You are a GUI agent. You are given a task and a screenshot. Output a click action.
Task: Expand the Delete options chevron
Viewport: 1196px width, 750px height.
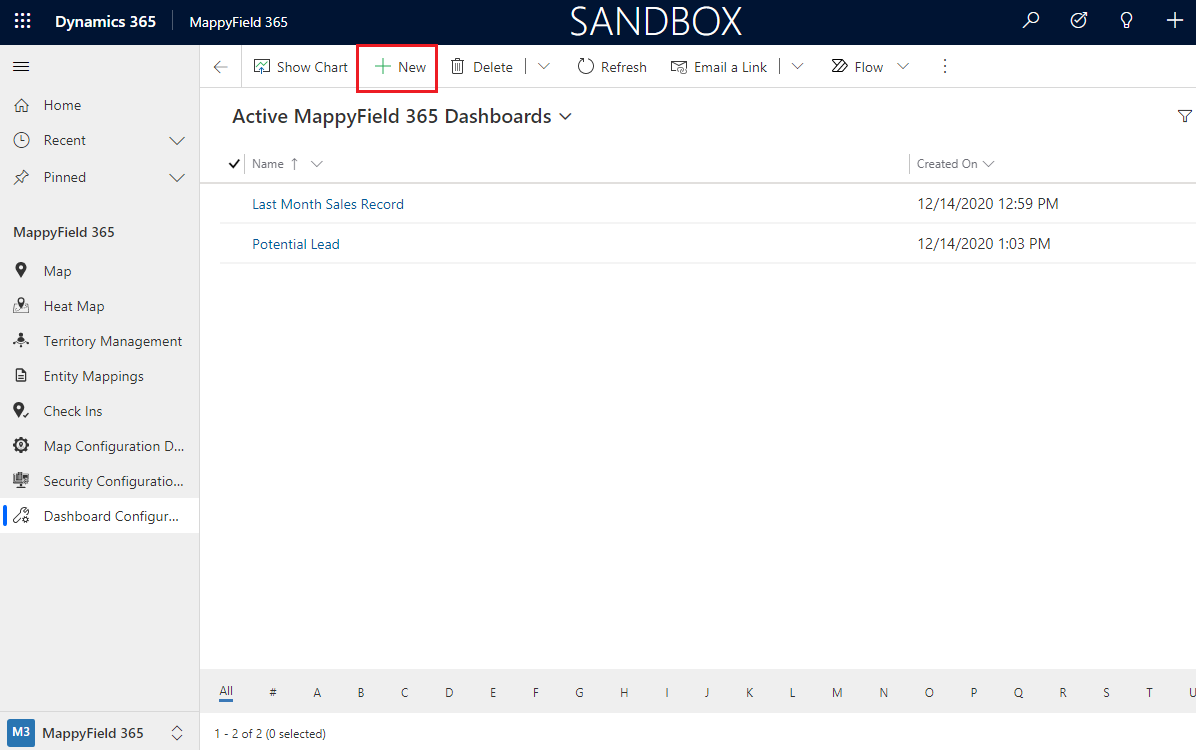544,66
